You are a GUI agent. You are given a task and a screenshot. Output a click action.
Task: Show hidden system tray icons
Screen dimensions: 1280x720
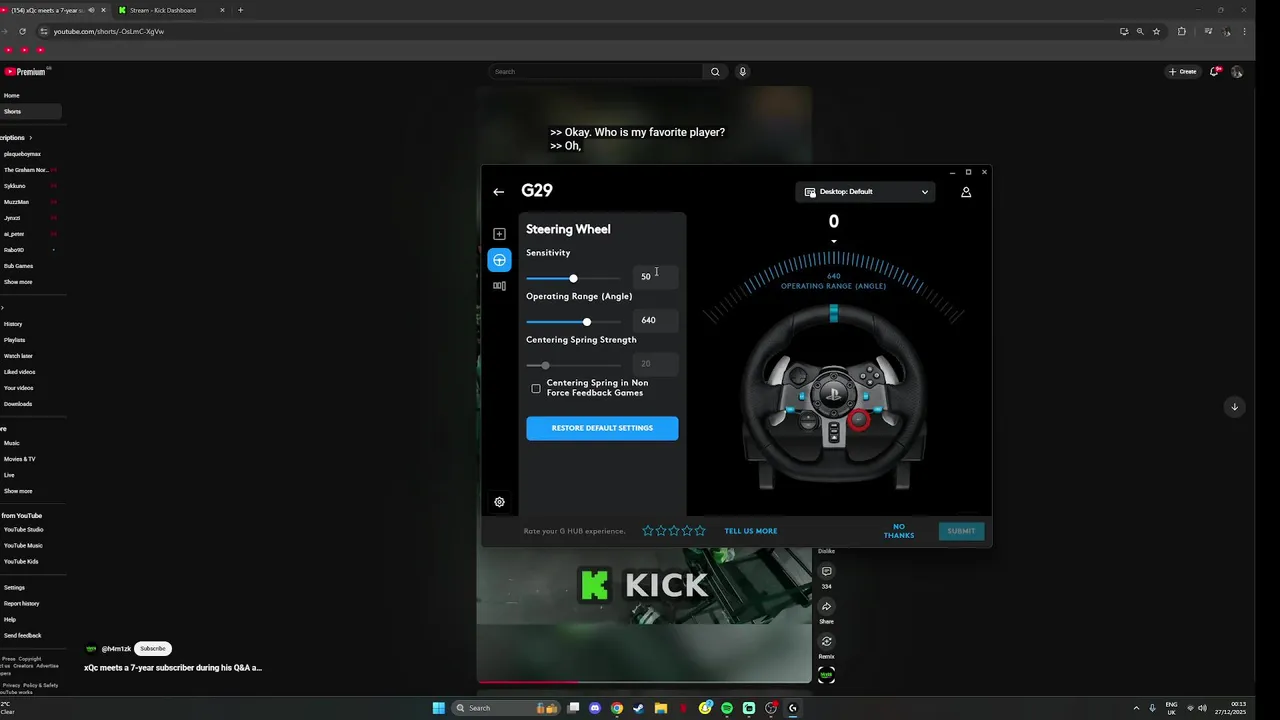pyautogui.click(x=1136, y=708)
